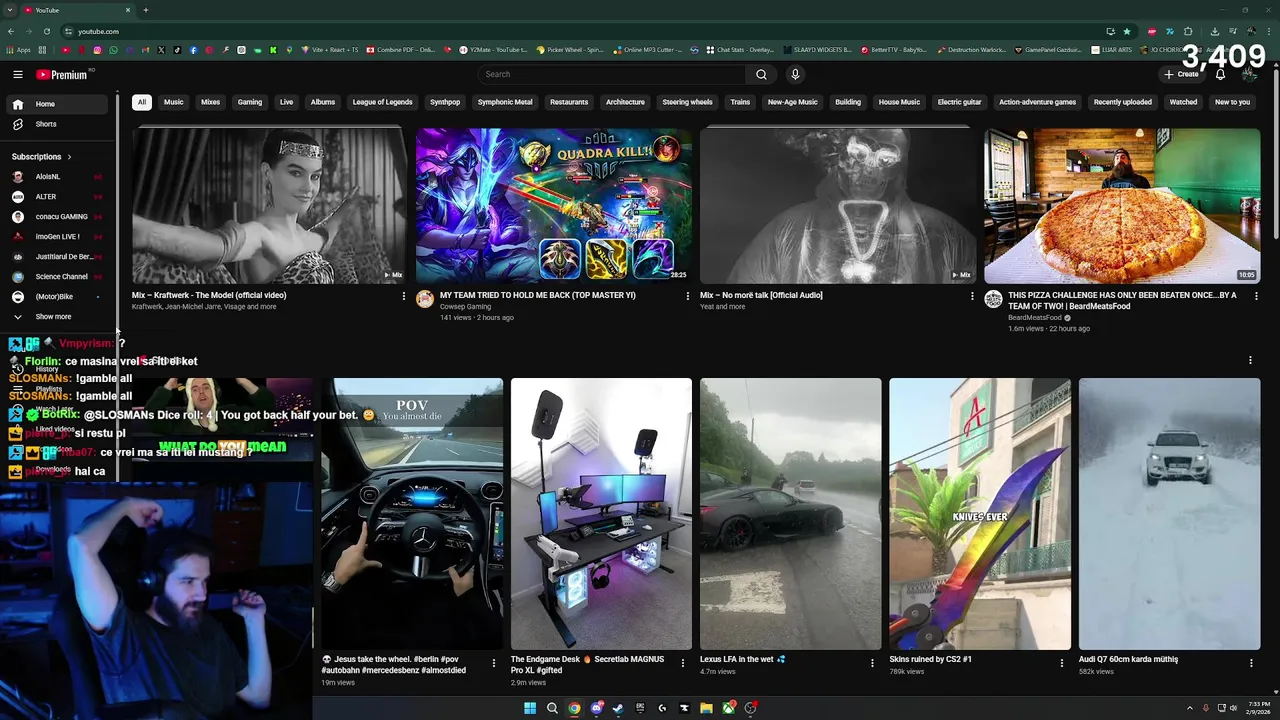Open Chrome downloads icon

pyautogui.click(x=1214, y=31)
